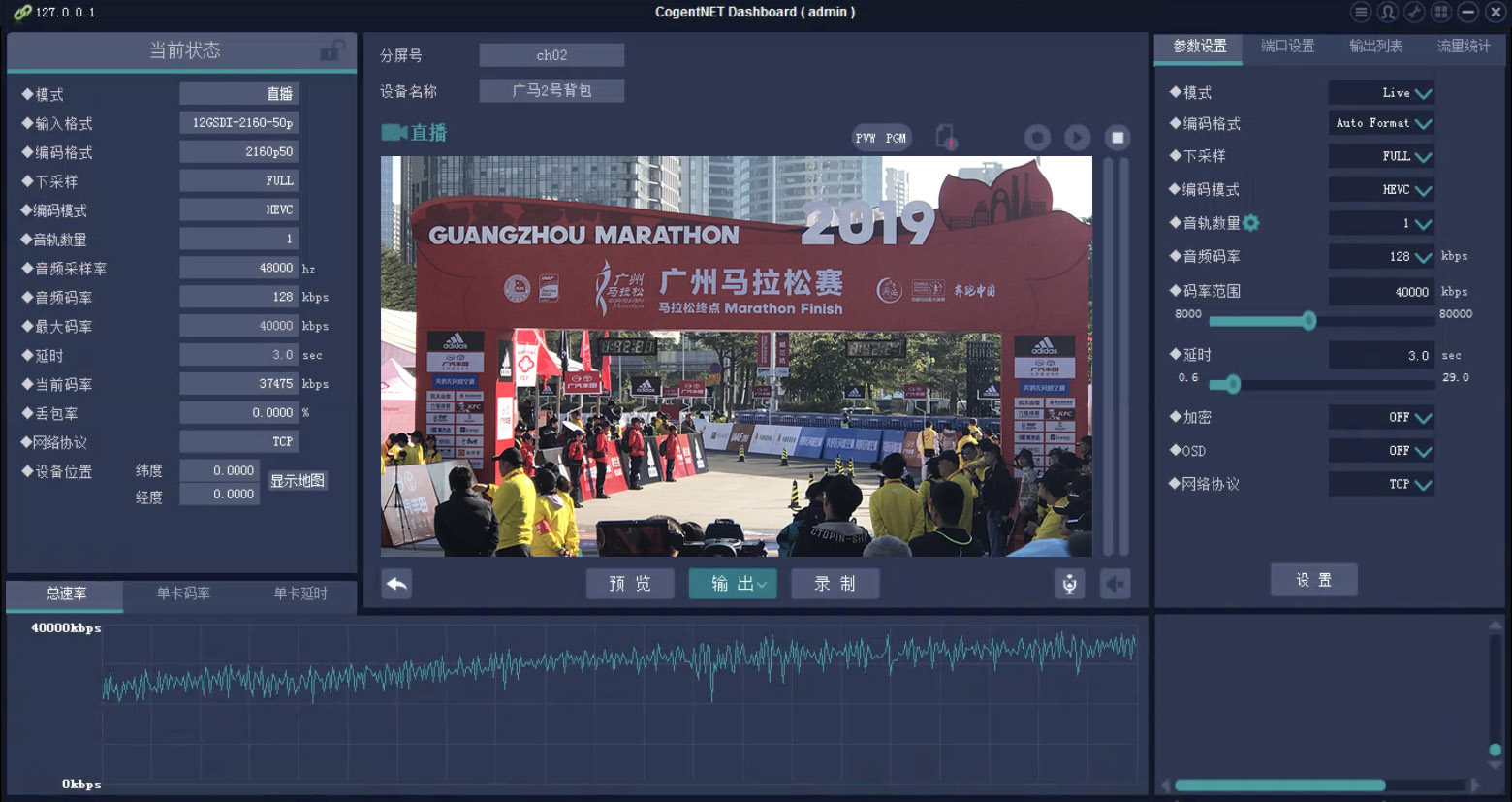Click the 40000kbps label on the bitrate chart

[x=66, y=628]
